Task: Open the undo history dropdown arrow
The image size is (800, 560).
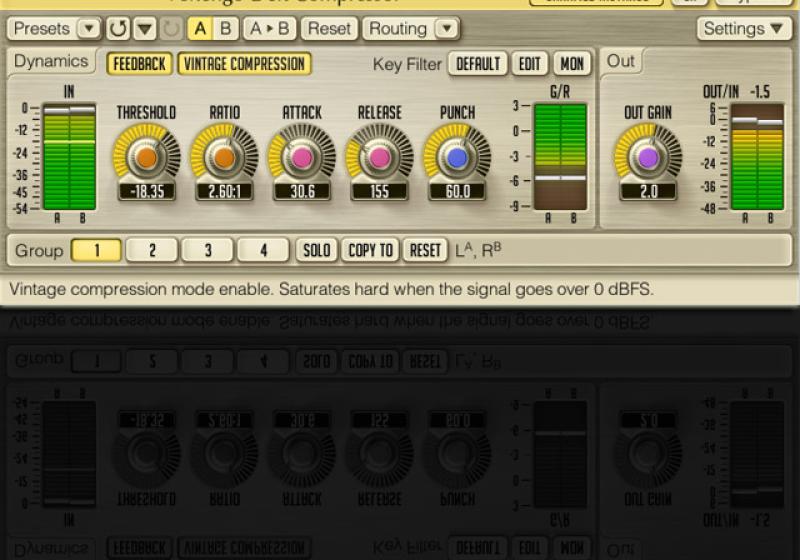Action: click(x=144, y=29)
